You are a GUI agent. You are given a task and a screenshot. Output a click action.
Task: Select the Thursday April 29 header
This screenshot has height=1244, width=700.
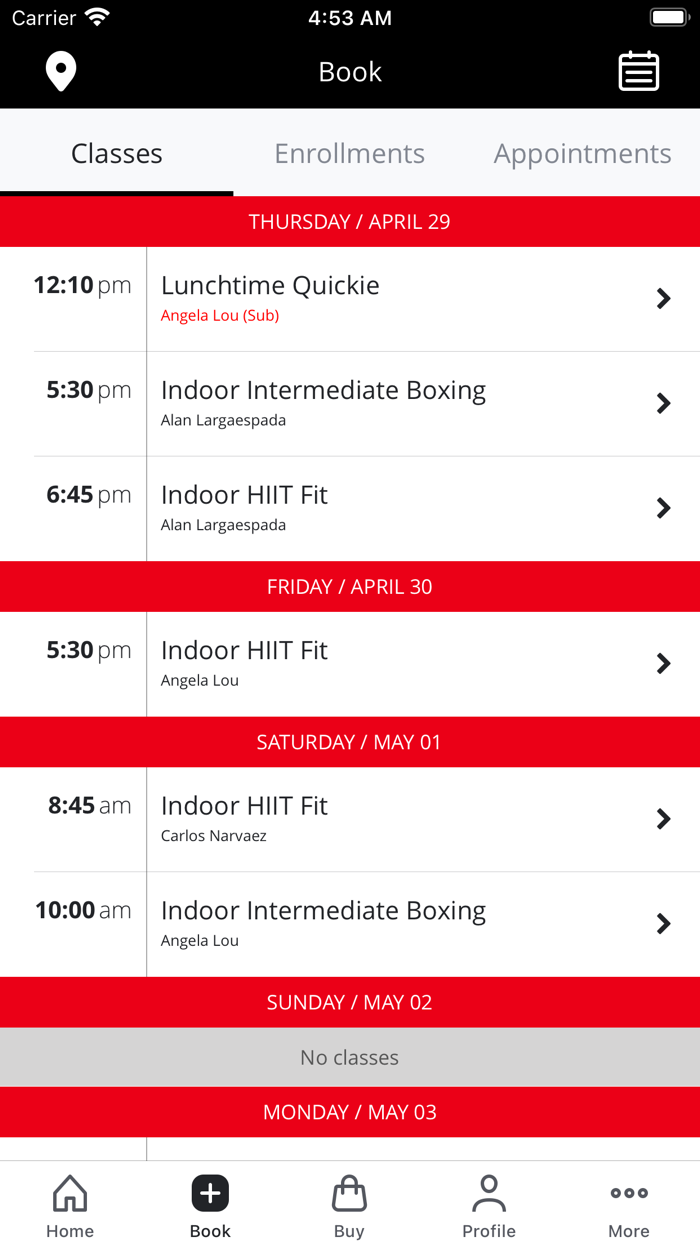[350, 221]
